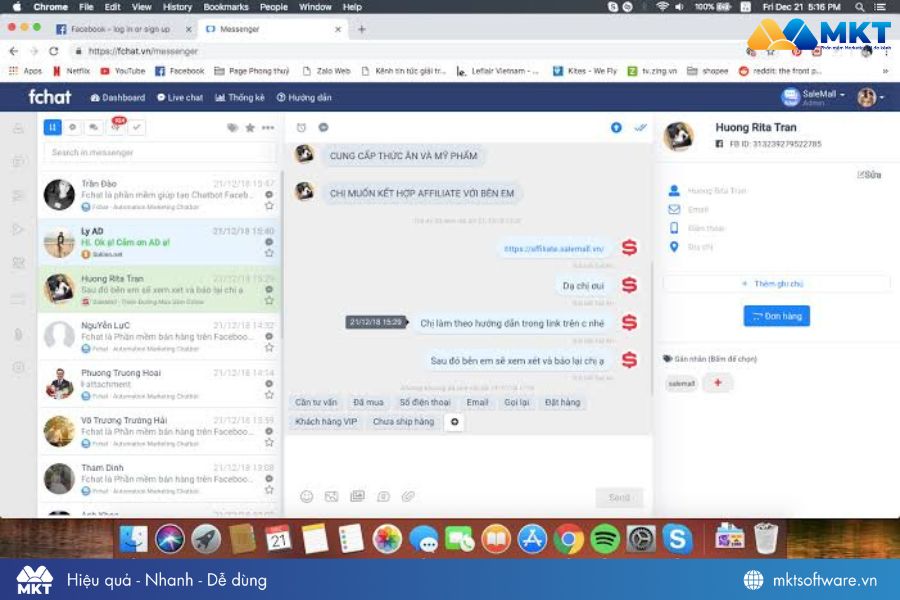Open the SaleMall page dropdown

pos(814,96)
